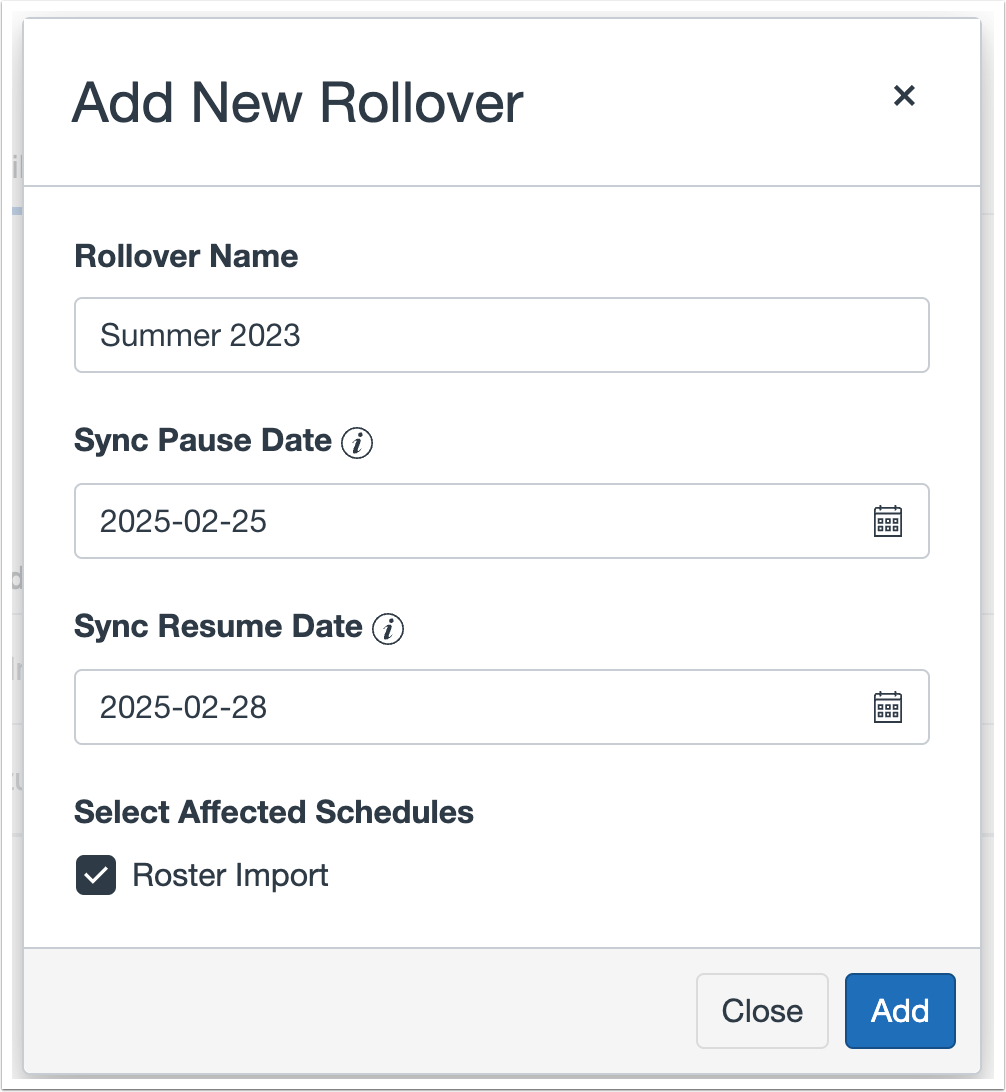The height and width of the screenshot is (1092, 1006).
Task: Click the Sync Resume Date info icon
Action: 387,629
